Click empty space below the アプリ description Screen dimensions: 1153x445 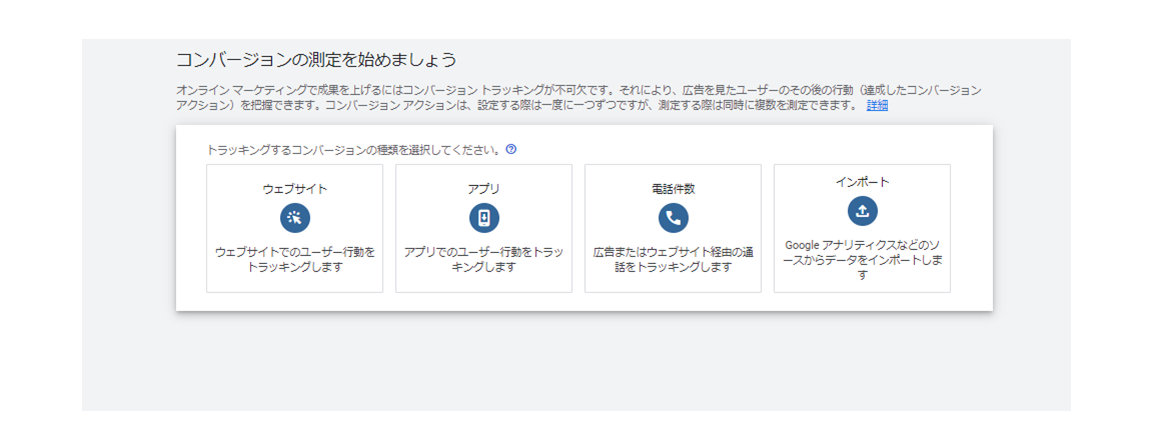[484, 283]
